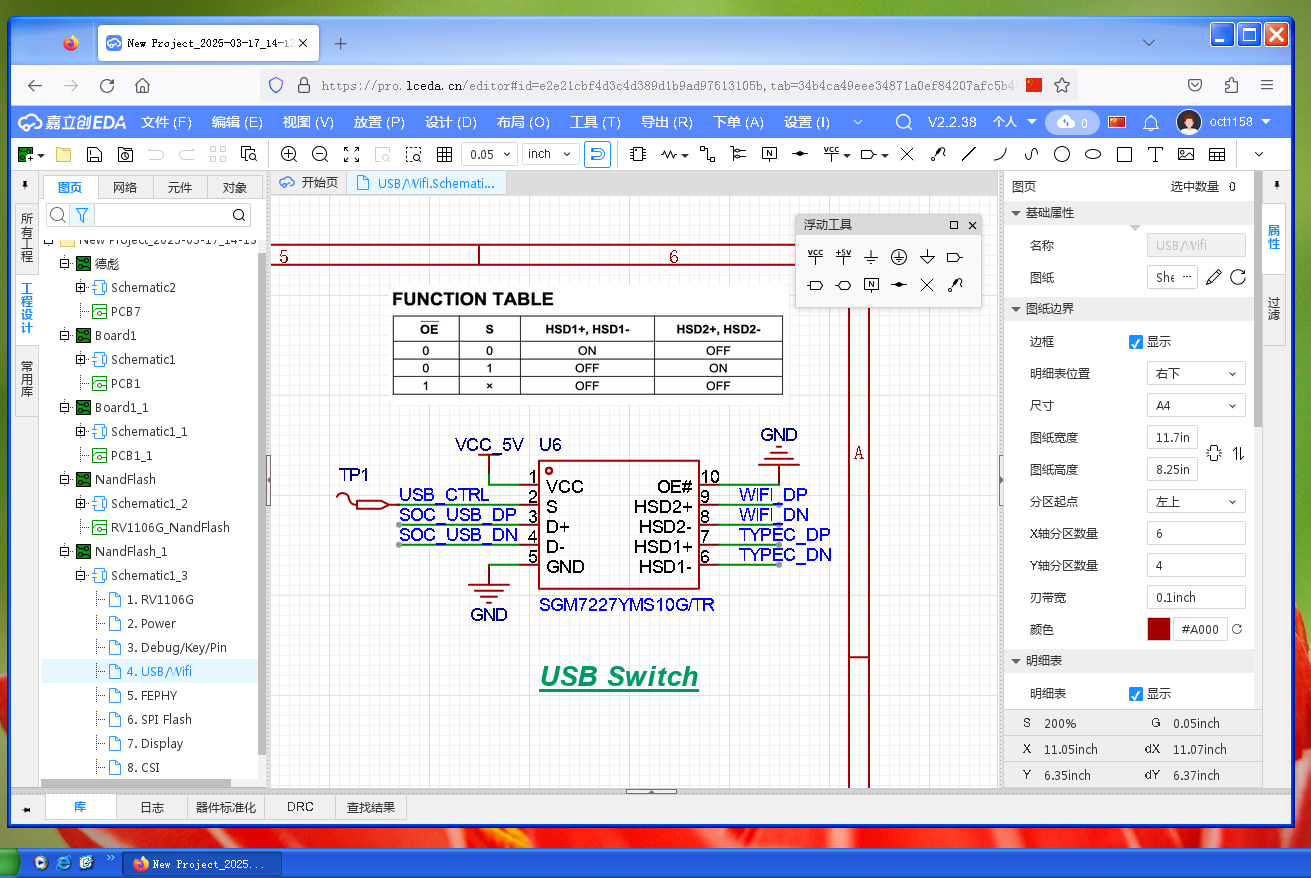Click the 常用库 side tab on left

coord(27,380)
